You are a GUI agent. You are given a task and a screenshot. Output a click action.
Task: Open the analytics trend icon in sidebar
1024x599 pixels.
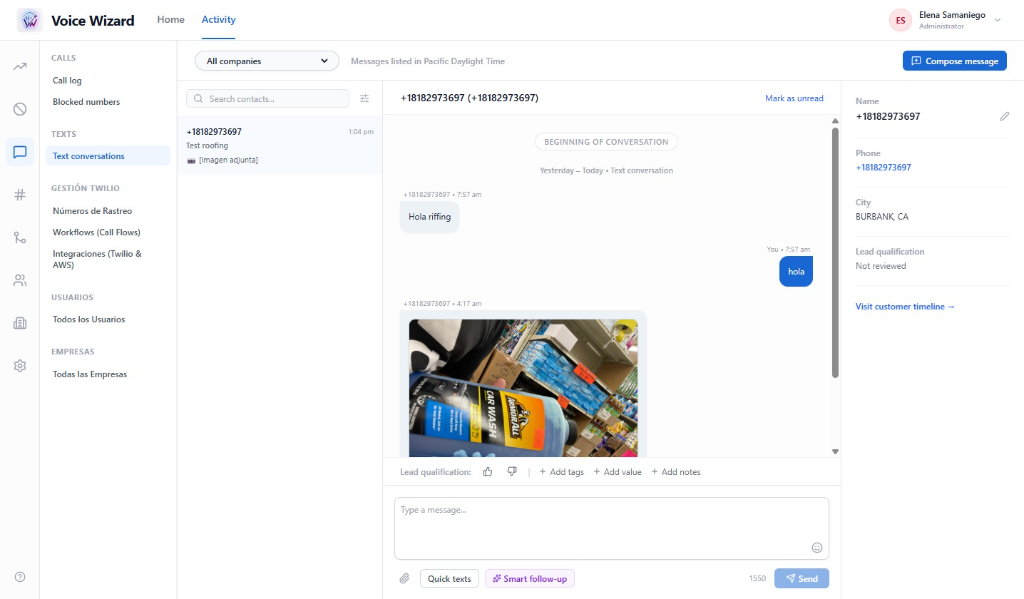pos(20,67)
